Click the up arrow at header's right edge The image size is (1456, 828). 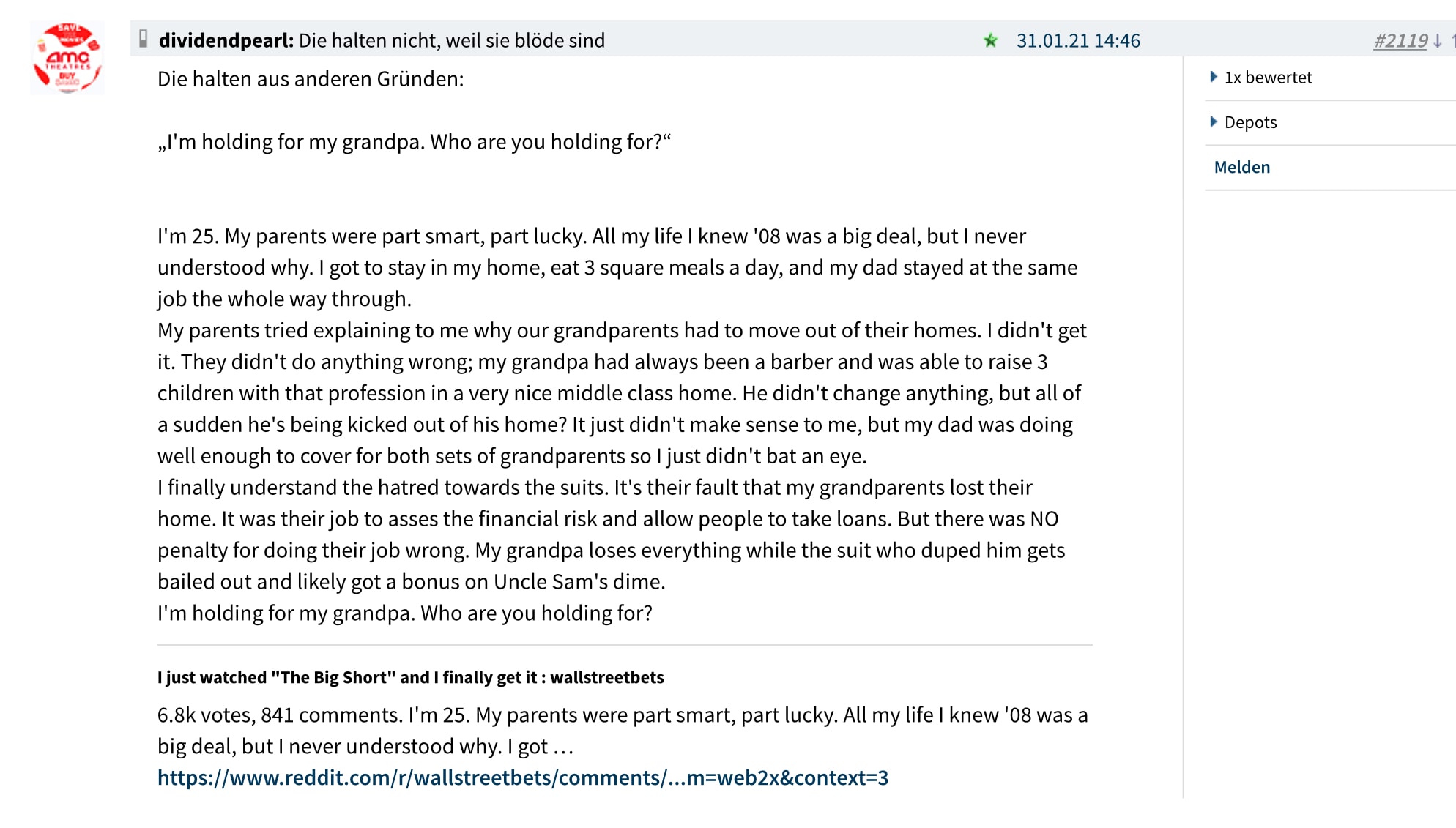1453,41
